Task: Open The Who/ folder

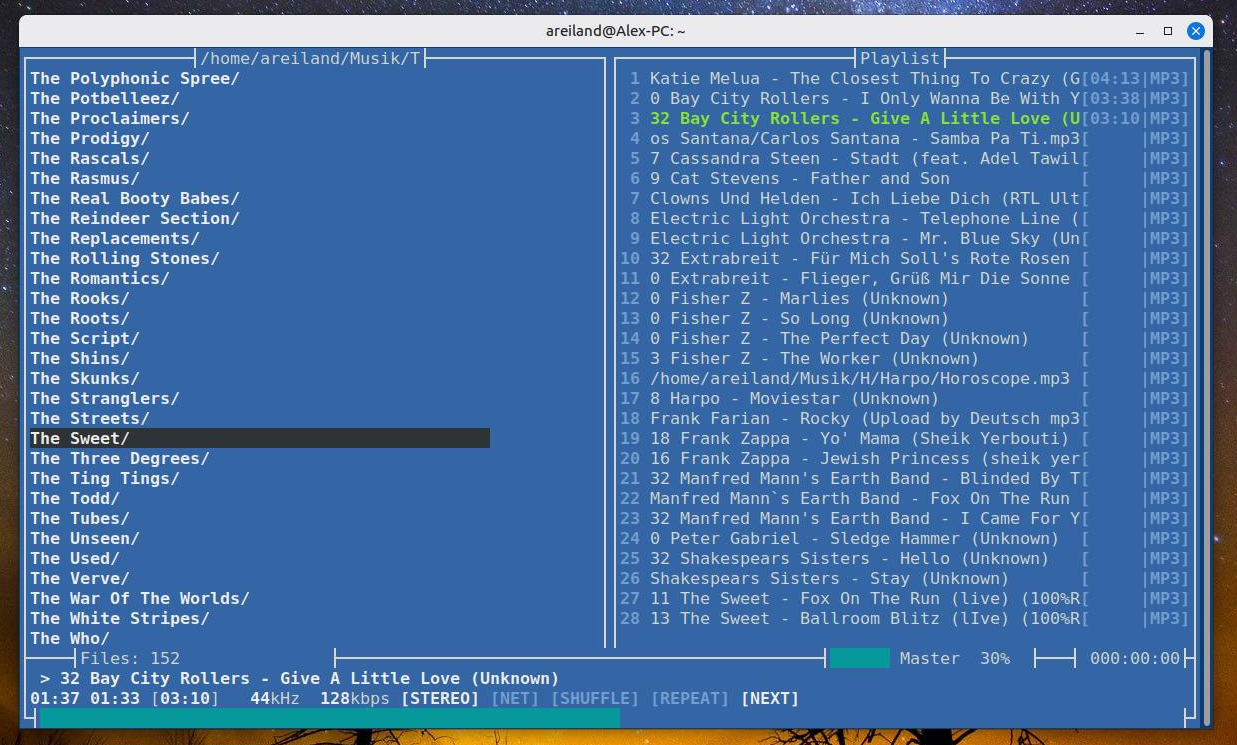Action: tap(70, 638)
